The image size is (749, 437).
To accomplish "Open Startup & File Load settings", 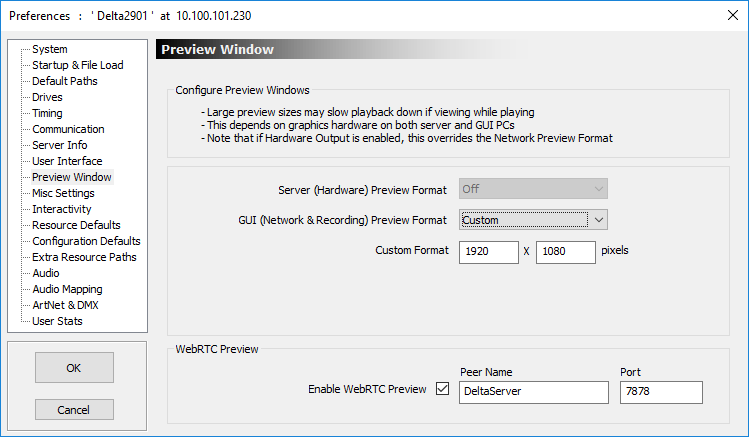I will 77,65.
